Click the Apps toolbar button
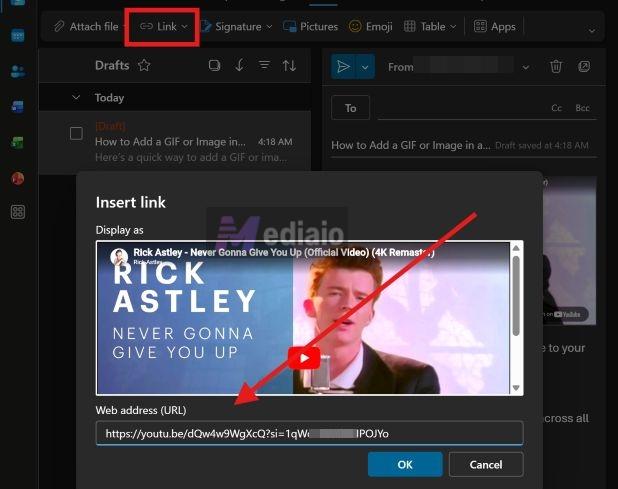The width and height of the screenshot is (618, 489). pyautogui.click(x=494, y=26)
